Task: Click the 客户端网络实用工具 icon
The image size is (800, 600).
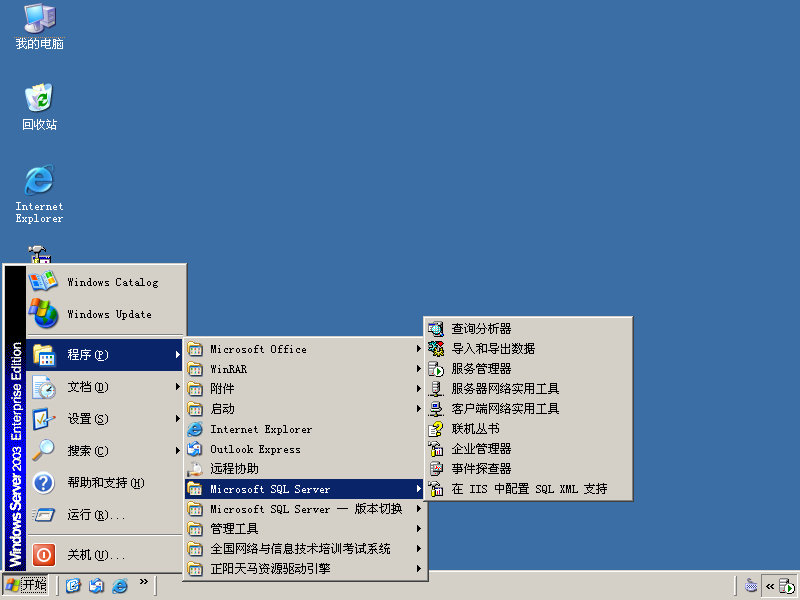Action: point(436,409)
